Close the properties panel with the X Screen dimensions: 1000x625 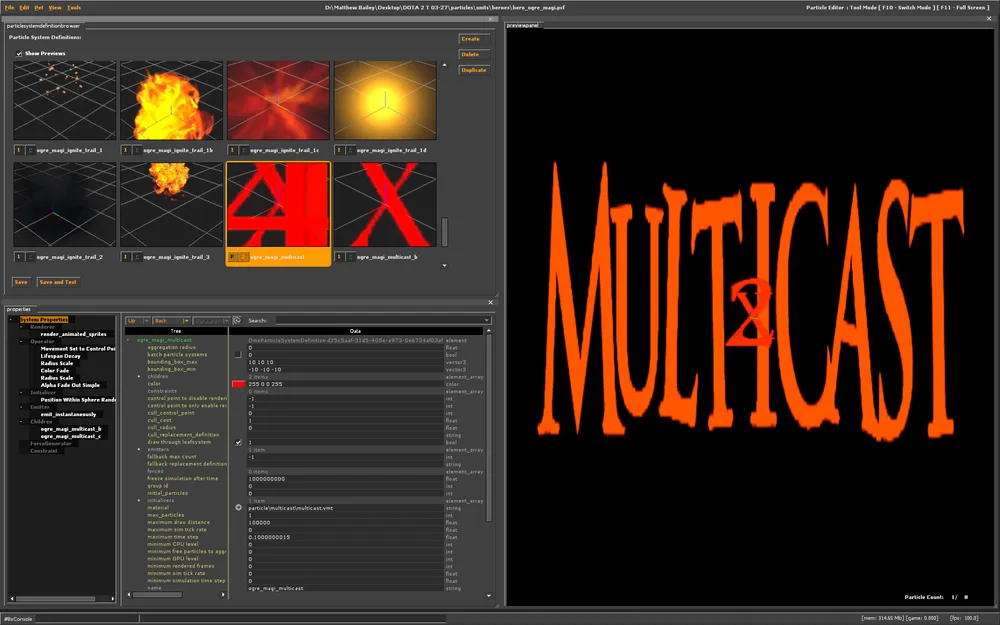click(x=490, y=301)
